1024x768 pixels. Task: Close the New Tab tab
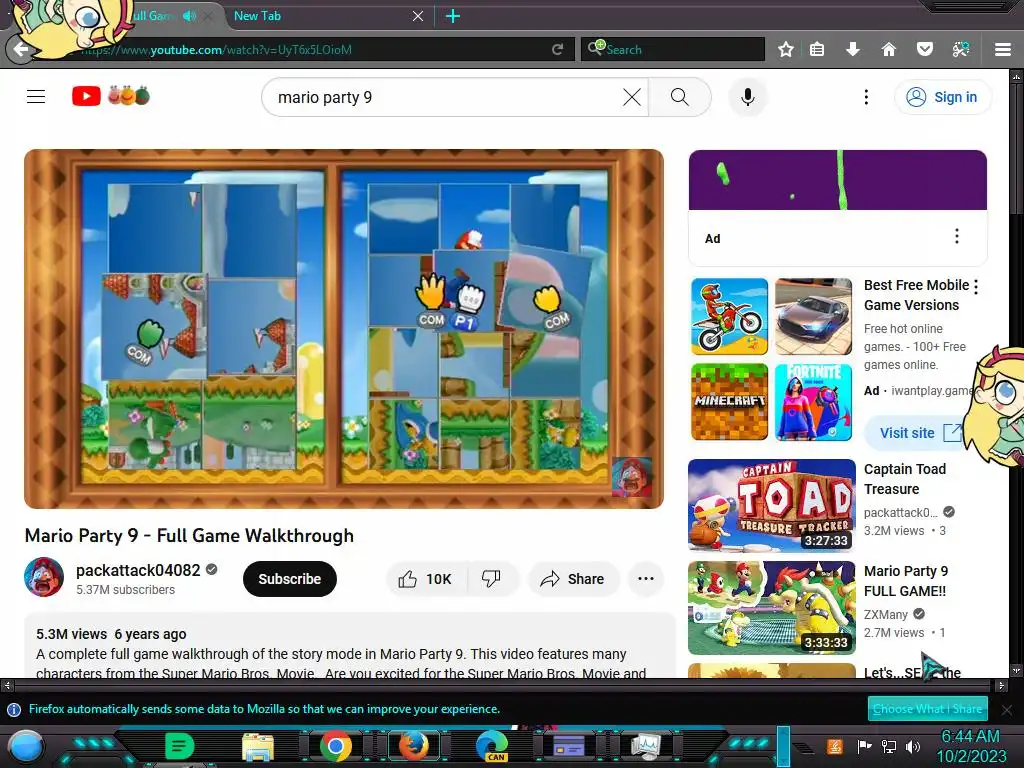[418, 16]
